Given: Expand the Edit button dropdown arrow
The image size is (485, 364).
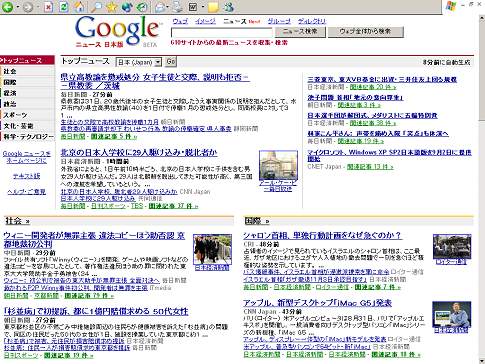Looking at the screenshot, I should click(203, 7).
